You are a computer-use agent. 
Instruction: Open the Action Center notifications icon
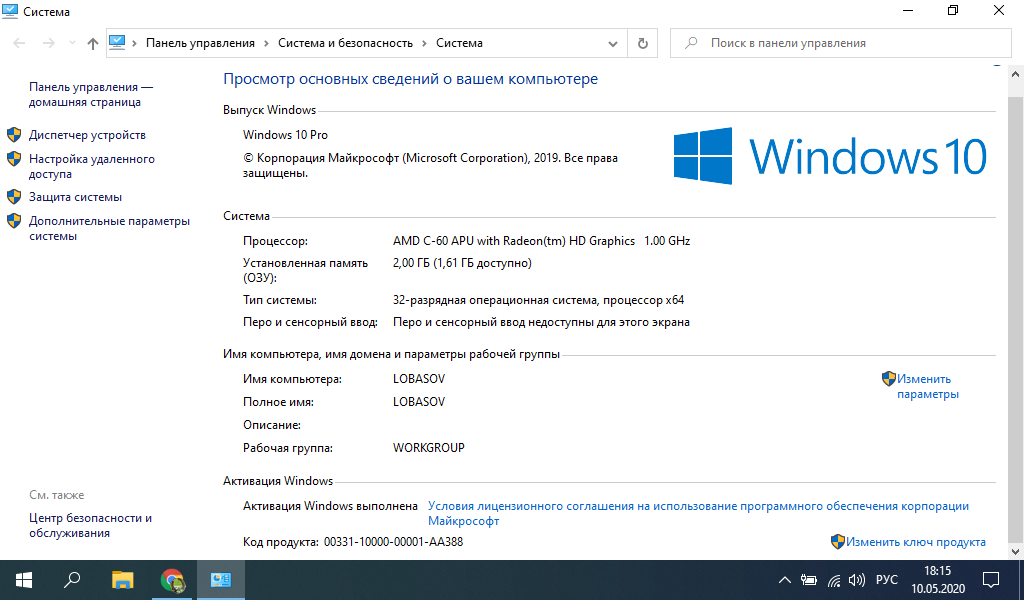point(991,580)
